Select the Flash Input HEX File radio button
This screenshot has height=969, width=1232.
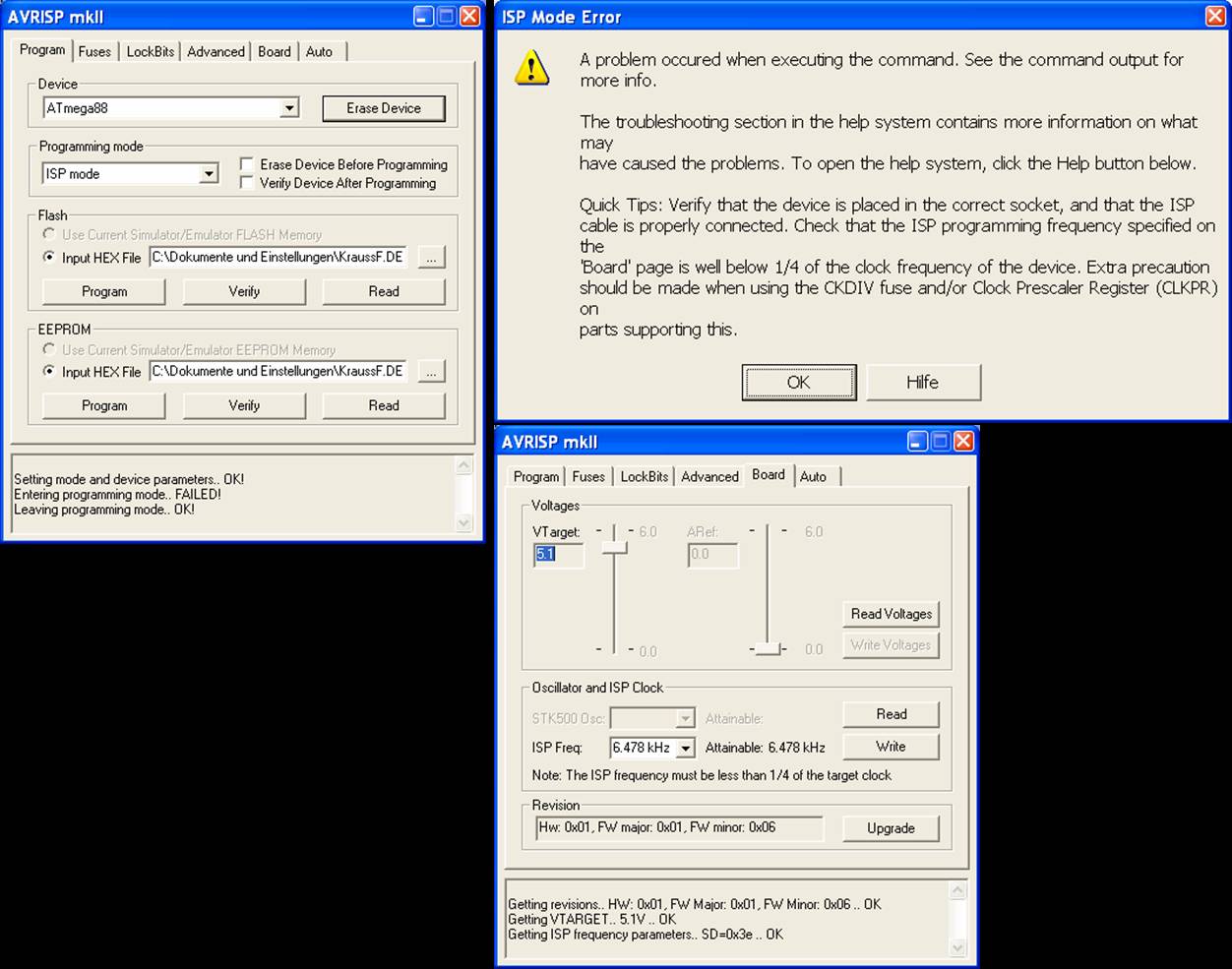(x=48, y=257)
